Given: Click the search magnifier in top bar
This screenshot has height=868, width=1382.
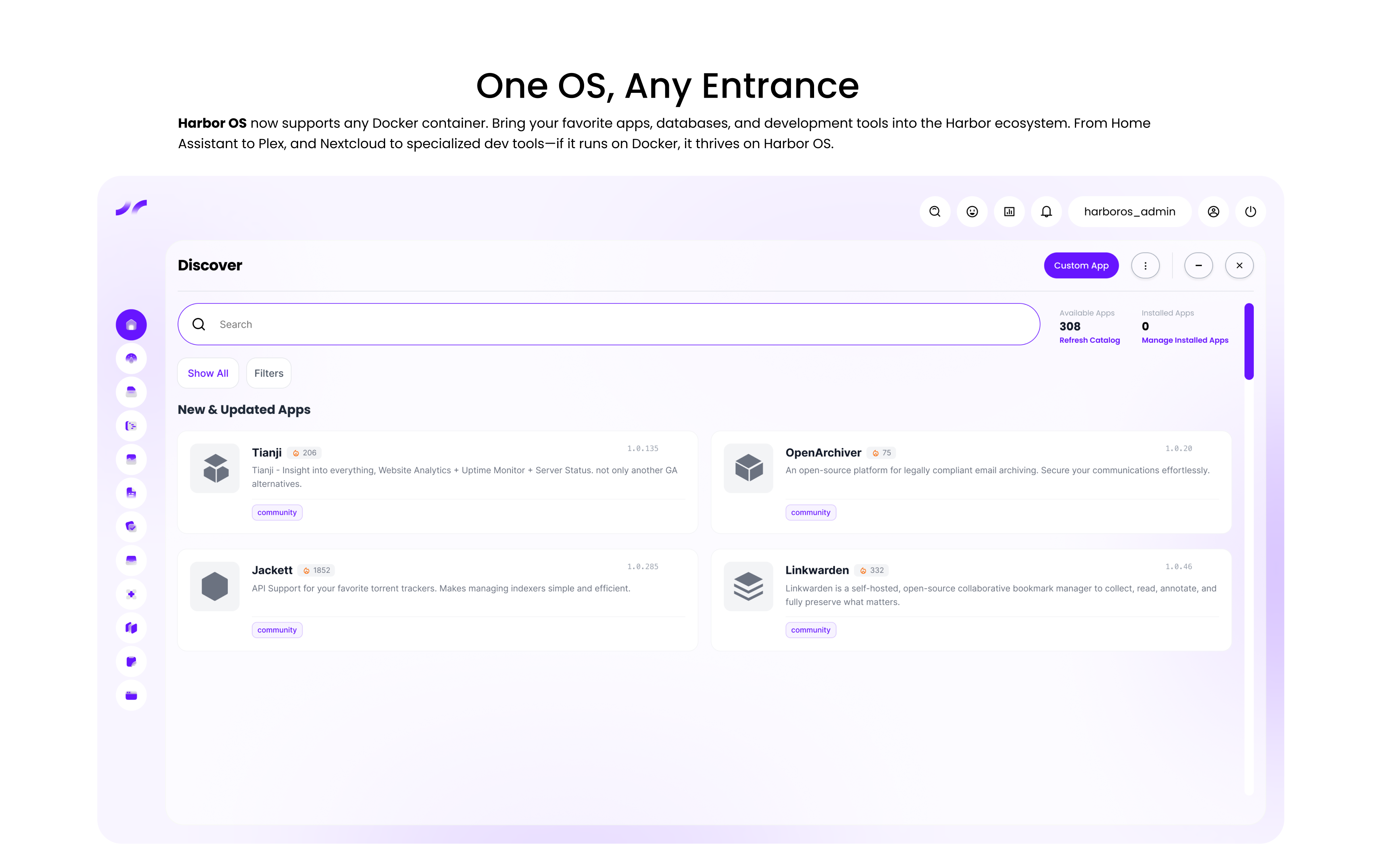Looking at the screenshot, I should click(935, 212).
